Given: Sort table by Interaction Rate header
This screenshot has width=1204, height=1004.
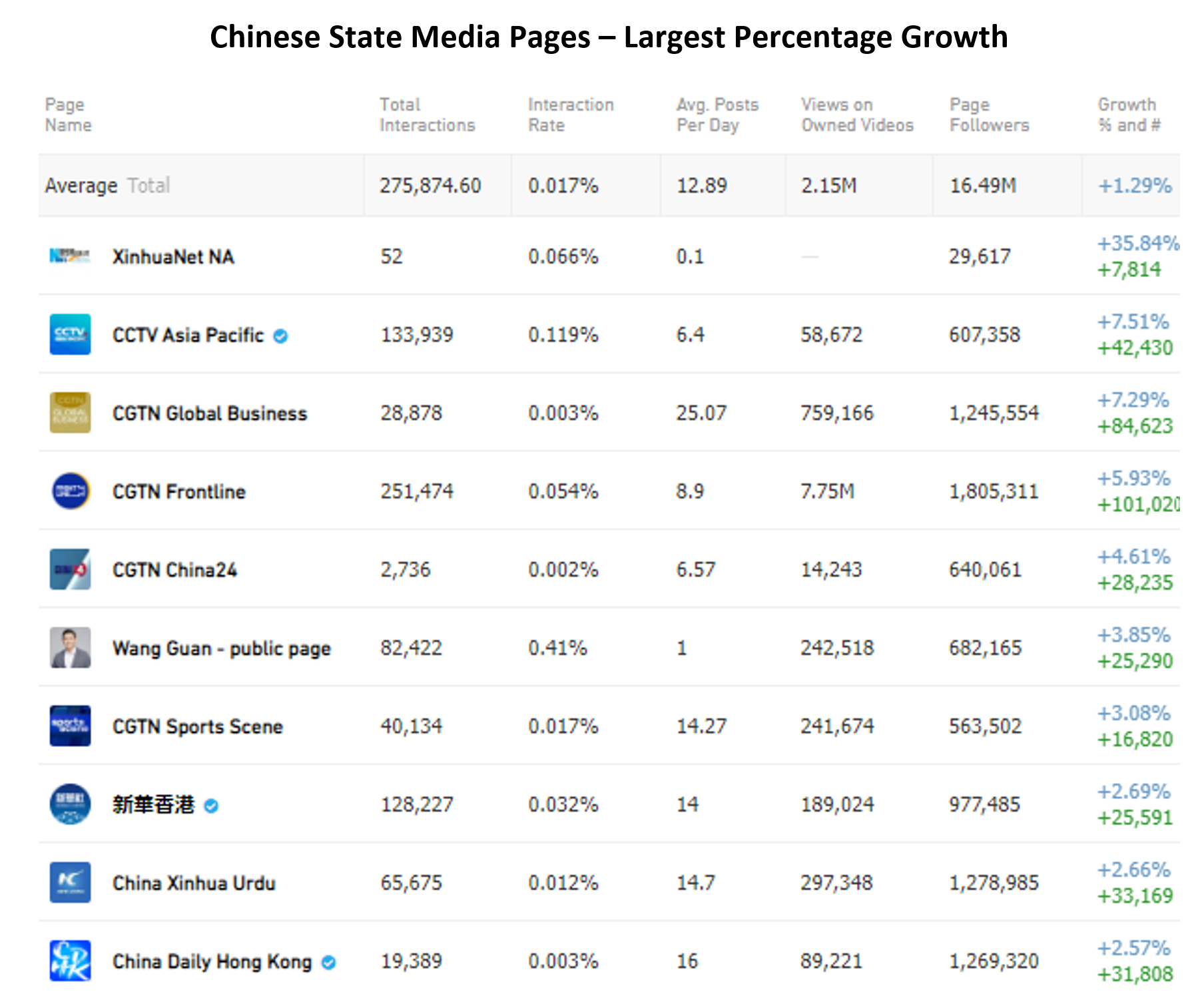Looking at the screenshot, I should [x=571, y=115].
